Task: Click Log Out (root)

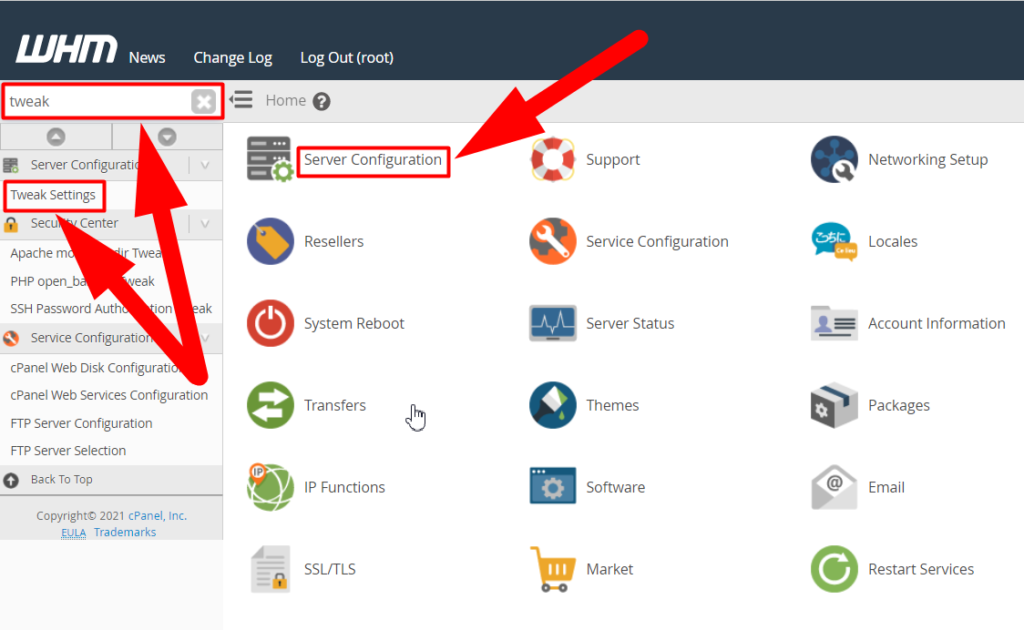Action: pyautogui.click(x=347, y=57)
